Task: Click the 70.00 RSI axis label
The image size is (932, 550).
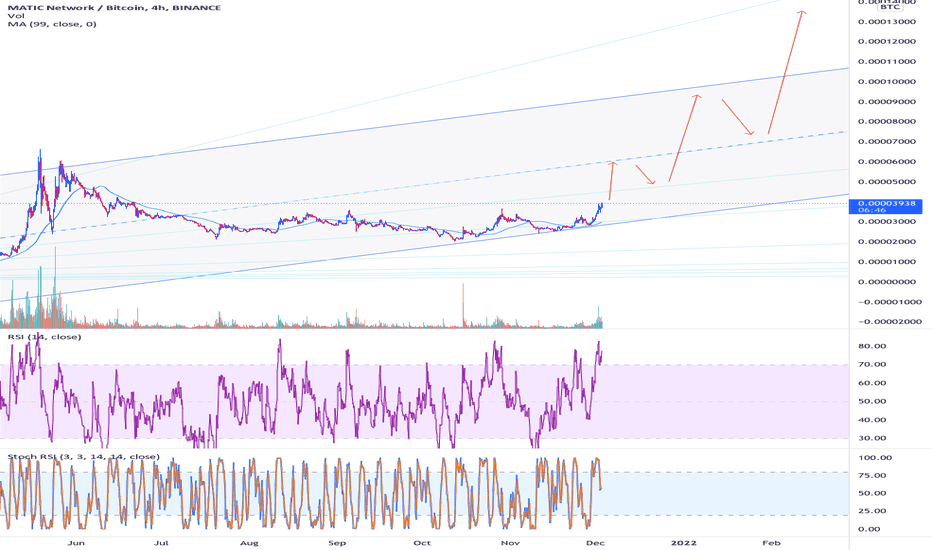Action: (872, 364)
